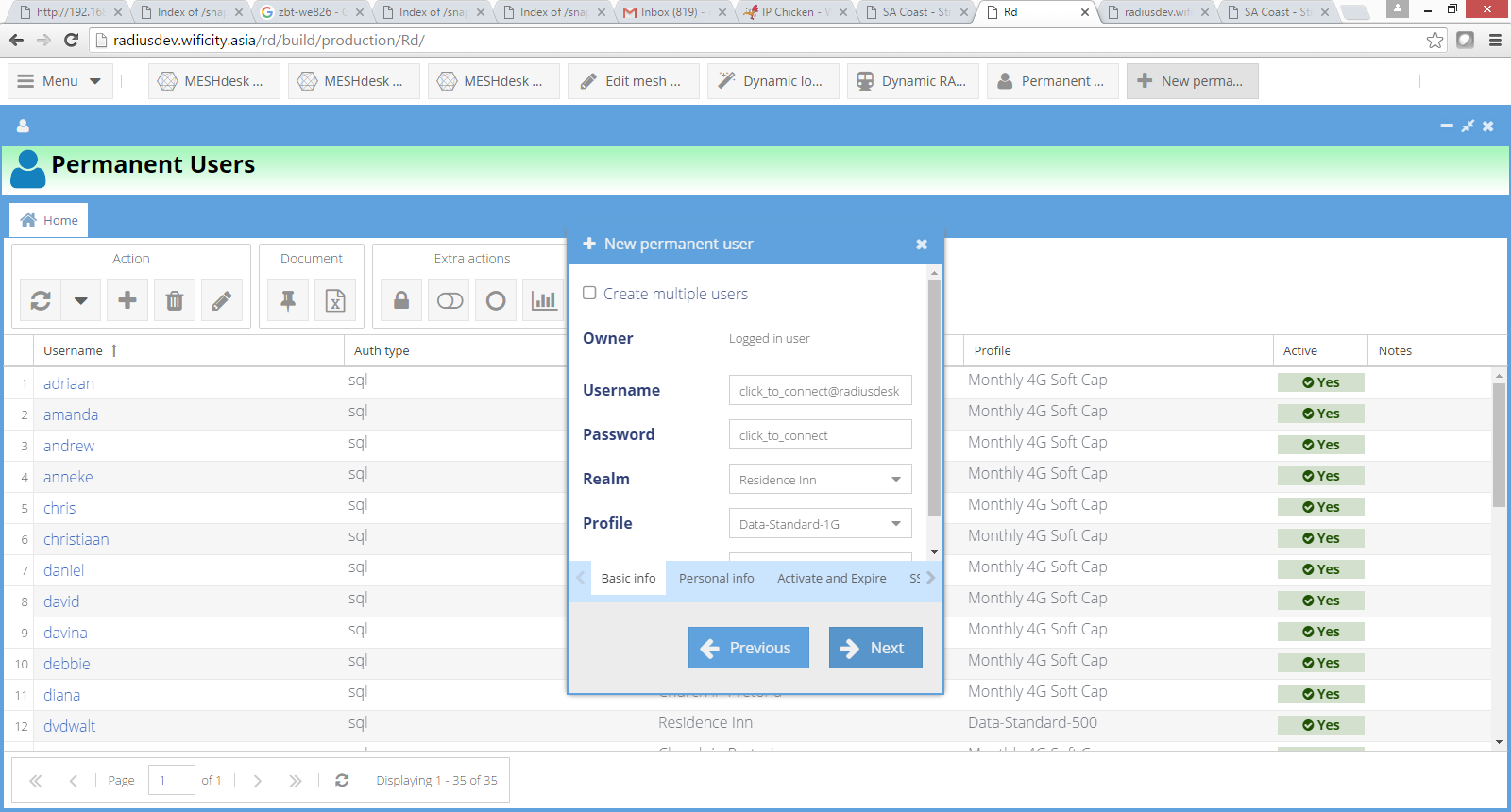Expand the reload options dropdown arrow
1511x812 pixels.
(x=81, y=301)
